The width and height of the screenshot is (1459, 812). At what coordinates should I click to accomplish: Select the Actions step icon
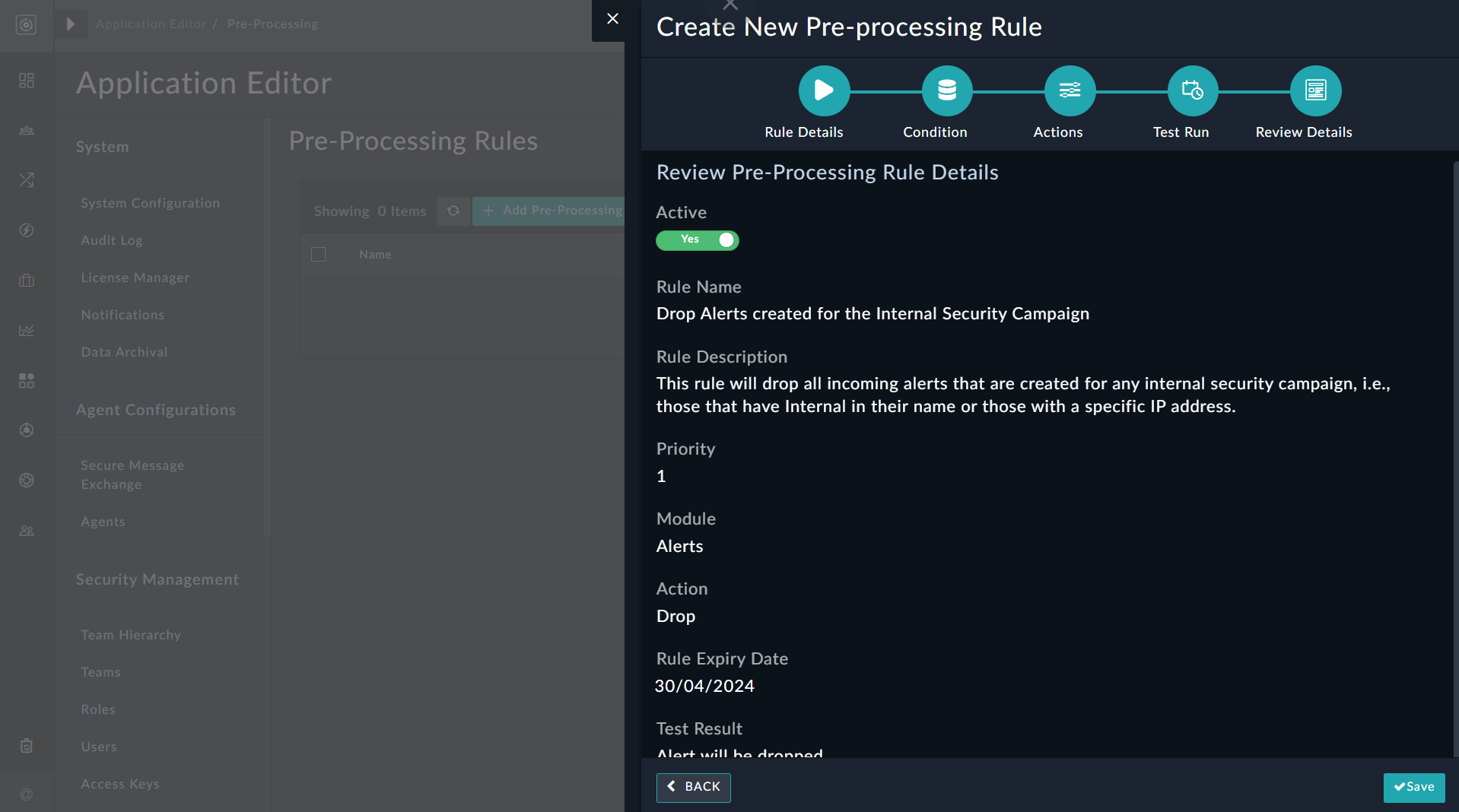coord(1069,90)
